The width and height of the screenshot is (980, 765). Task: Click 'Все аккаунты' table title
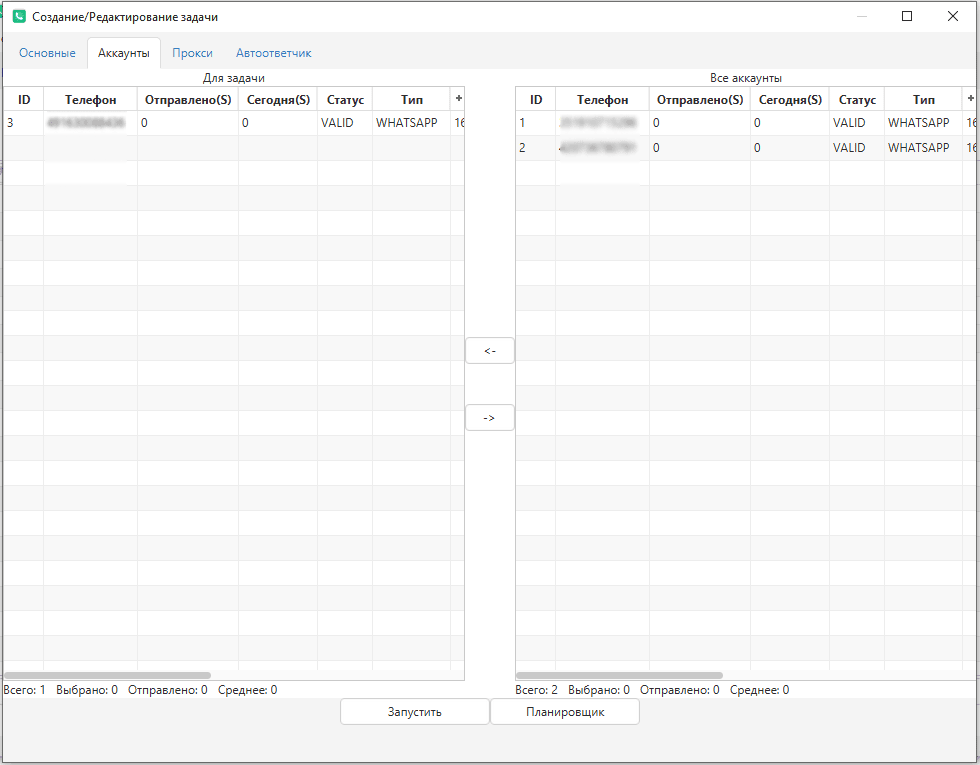[x=746, y=78]
